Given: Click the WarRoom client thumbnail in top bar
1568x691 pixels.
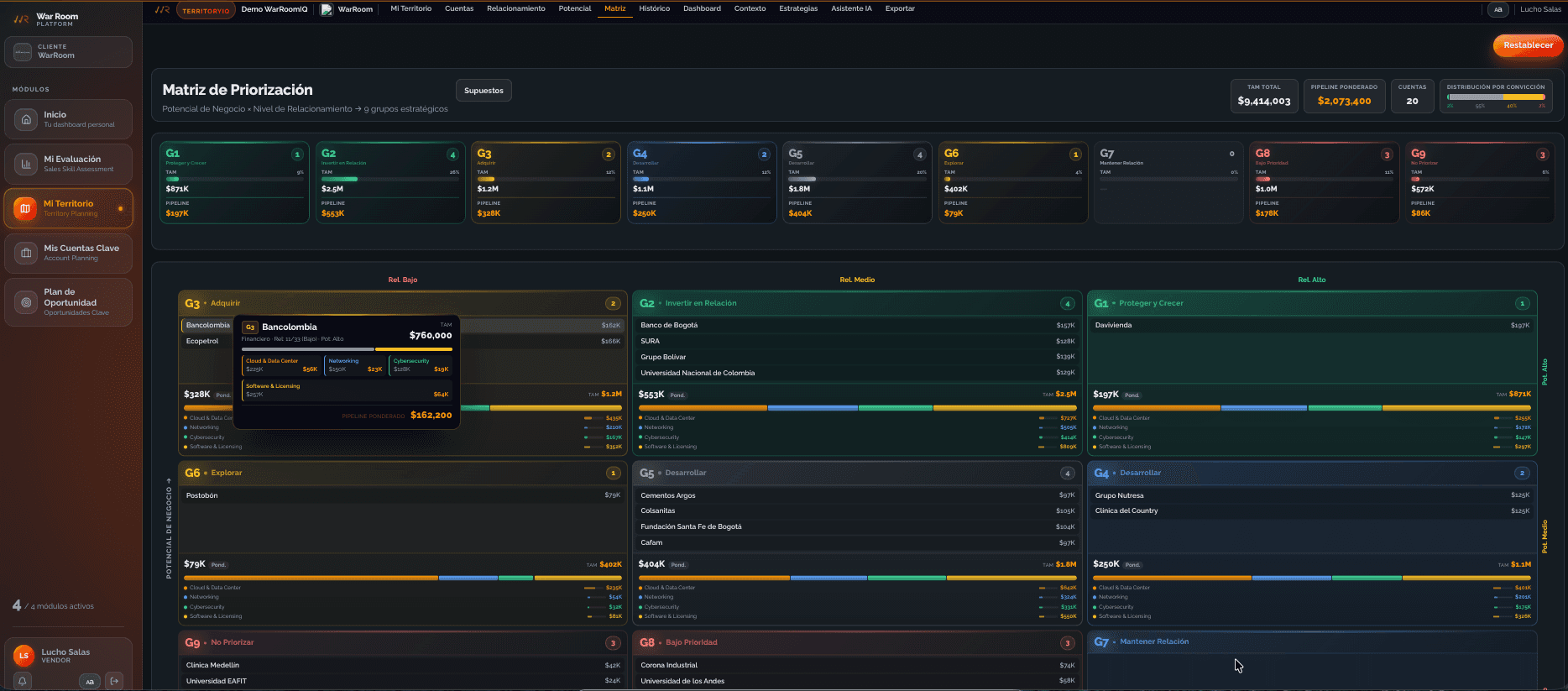Looking at the screenshot, I should 327,9.
